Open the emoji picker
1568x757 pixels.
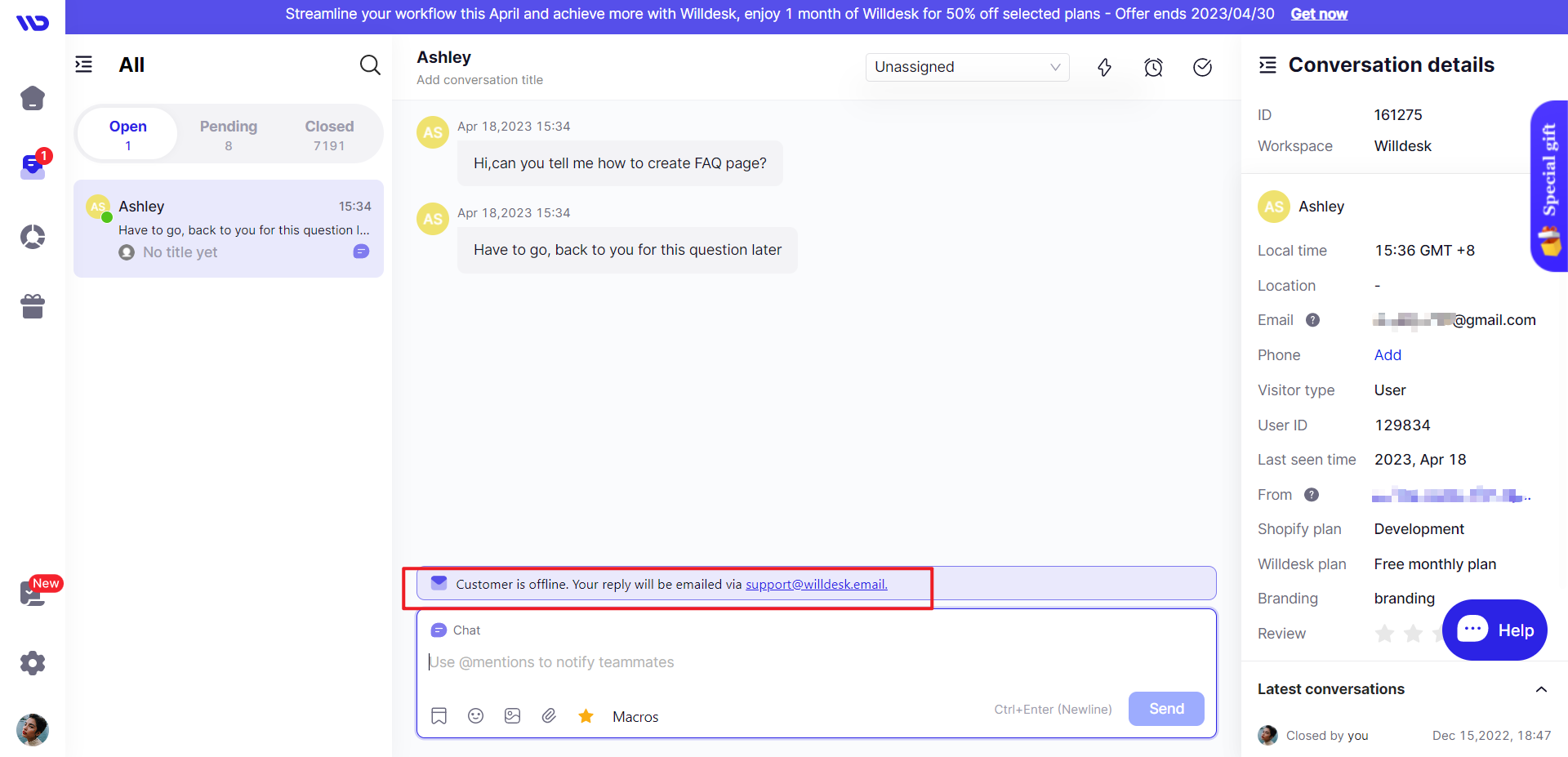point(475,716)
